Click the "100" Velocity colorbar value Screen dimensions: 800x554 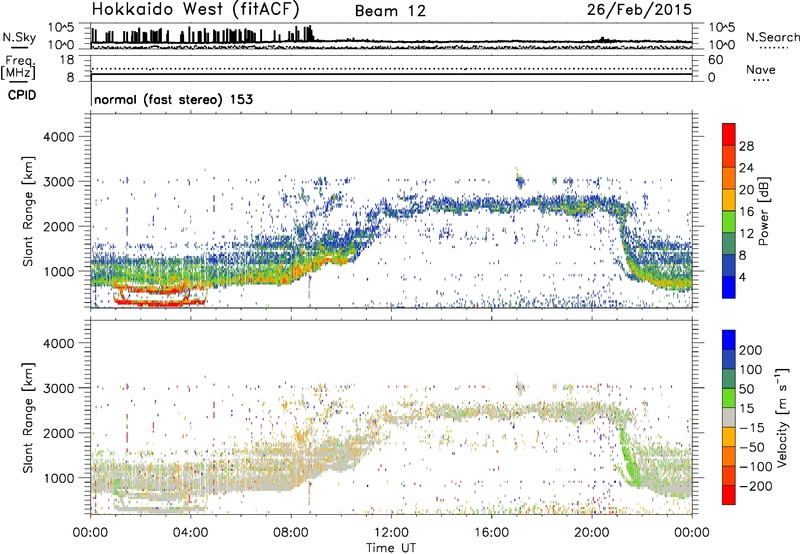(x=751, y=369)
